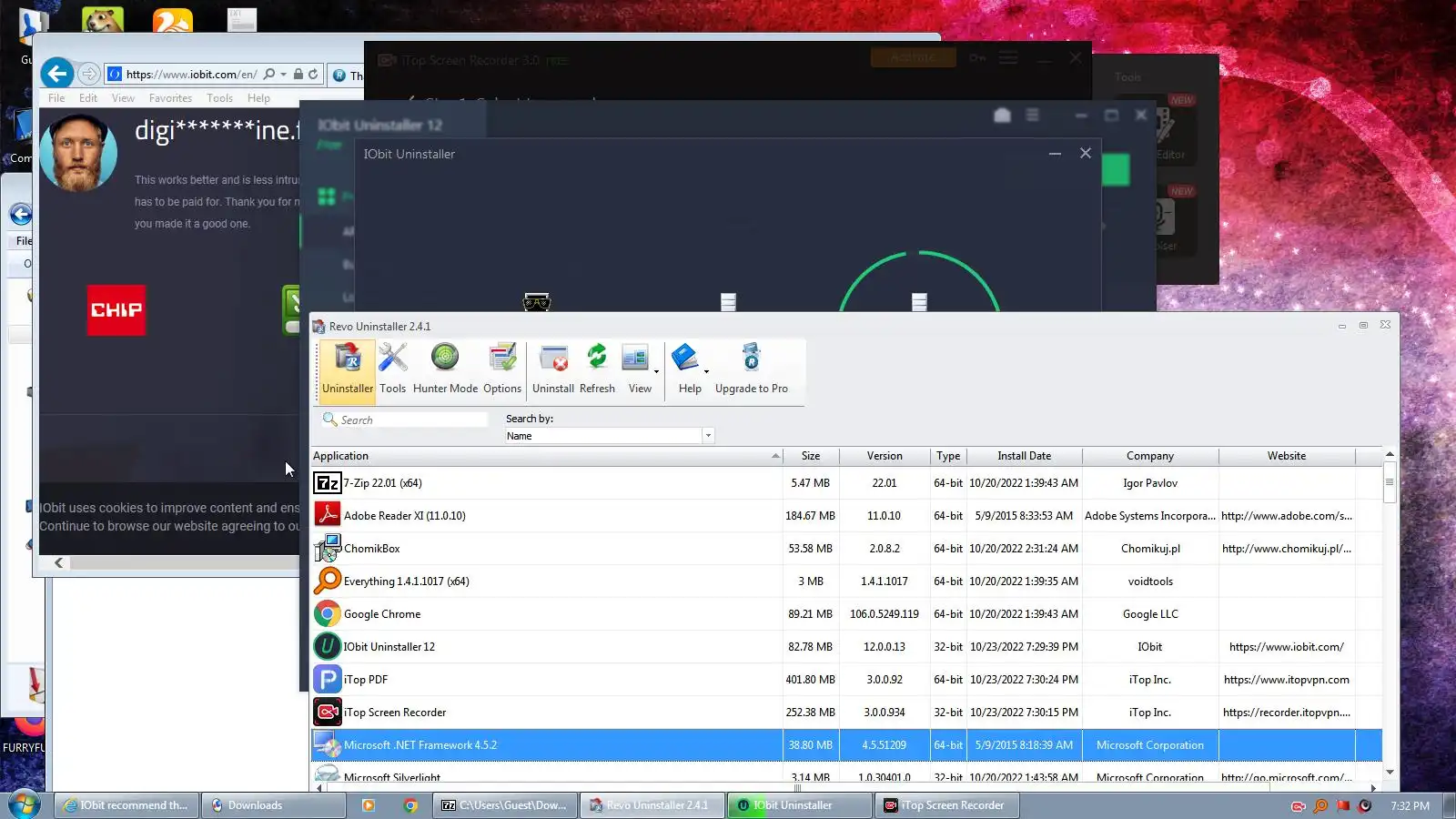Image resolution: width=1456 pixels, height=819 pixels.
Task: Refresh the Revo application list
Action: pyautogui.click(x=597, y=369)
